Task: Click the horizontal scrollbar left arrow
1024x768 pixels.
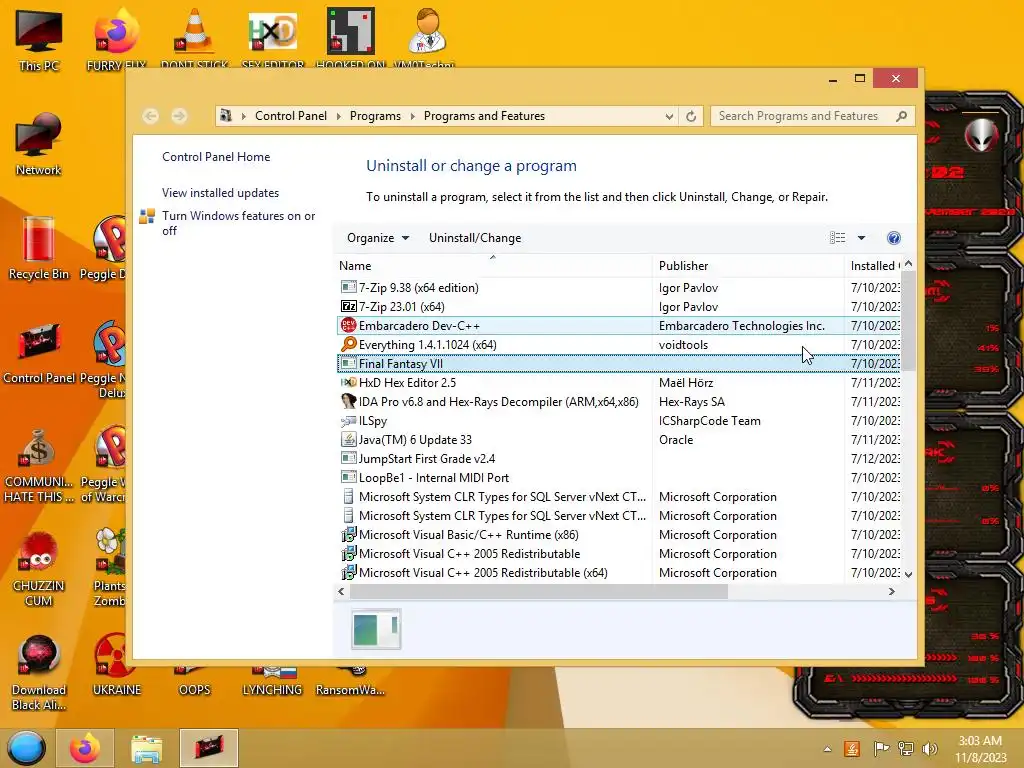Action: [341, 592]
